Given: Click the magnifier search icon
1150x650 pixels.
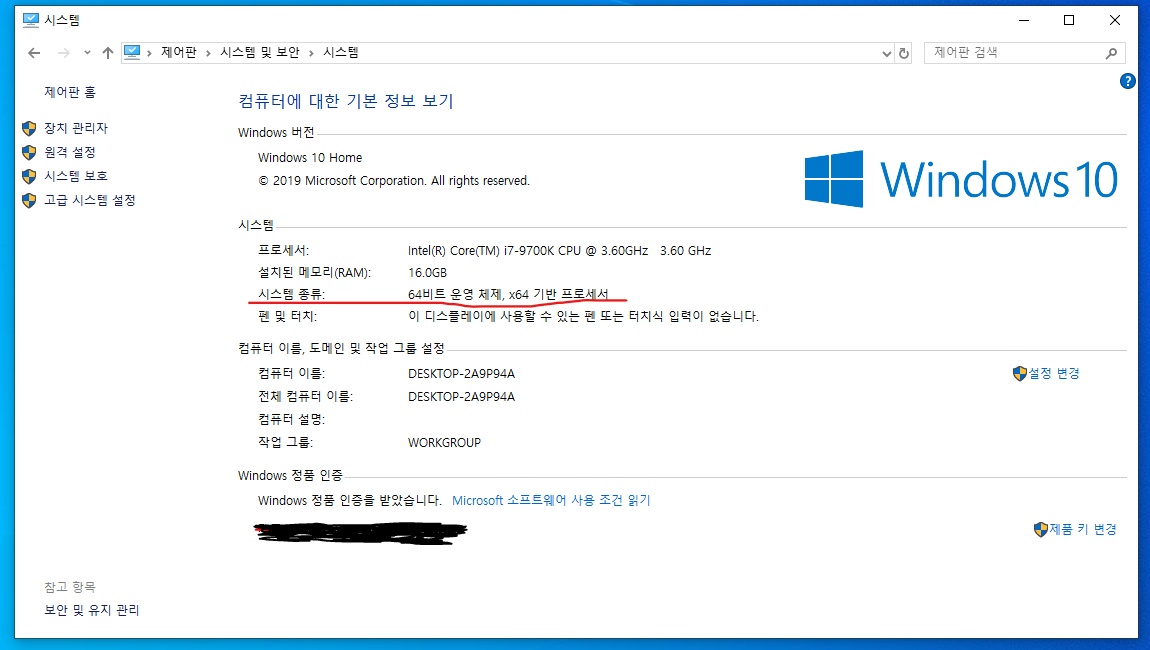Looking at the screenshot, I should [x=1111, y=53].
